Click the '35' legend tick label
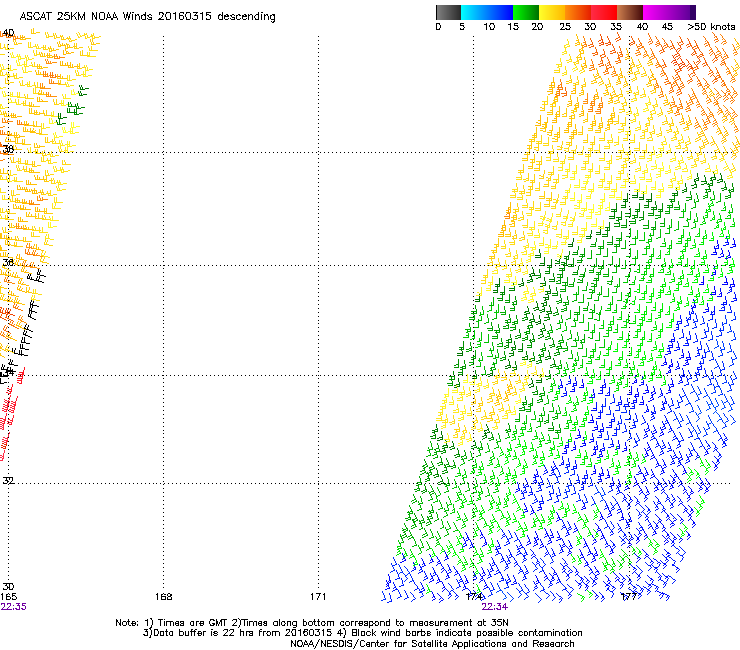The width and height of the screenshot is (740, 650). [616, 27]
